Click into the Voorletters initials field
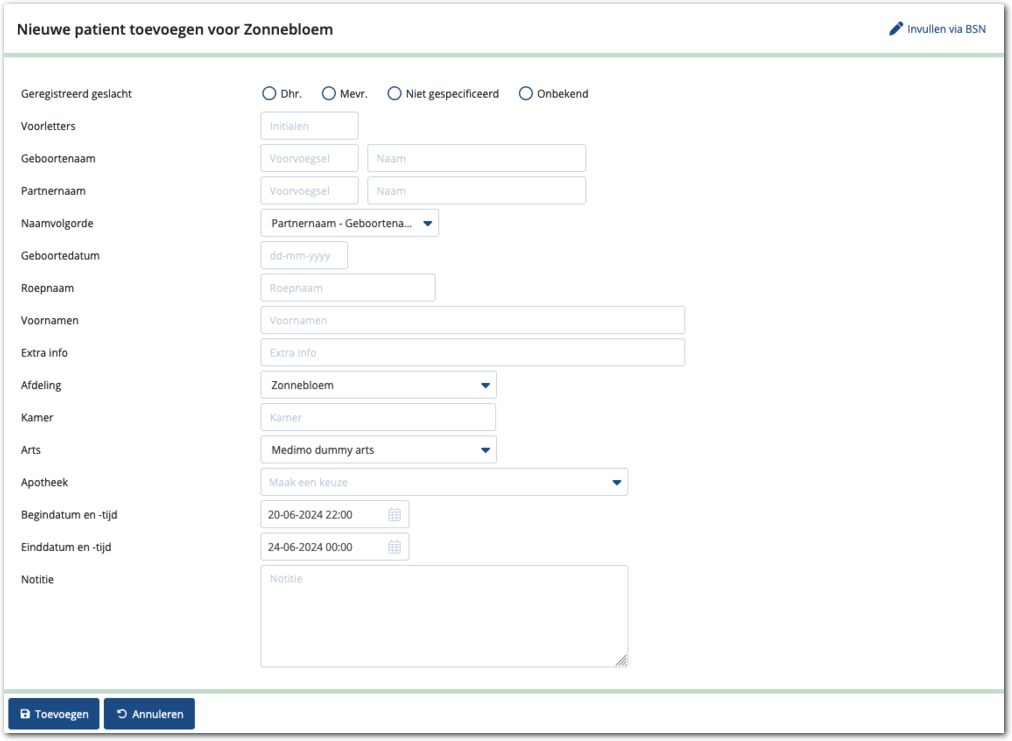Viewport: 1012px width, 741px height. 309,126
